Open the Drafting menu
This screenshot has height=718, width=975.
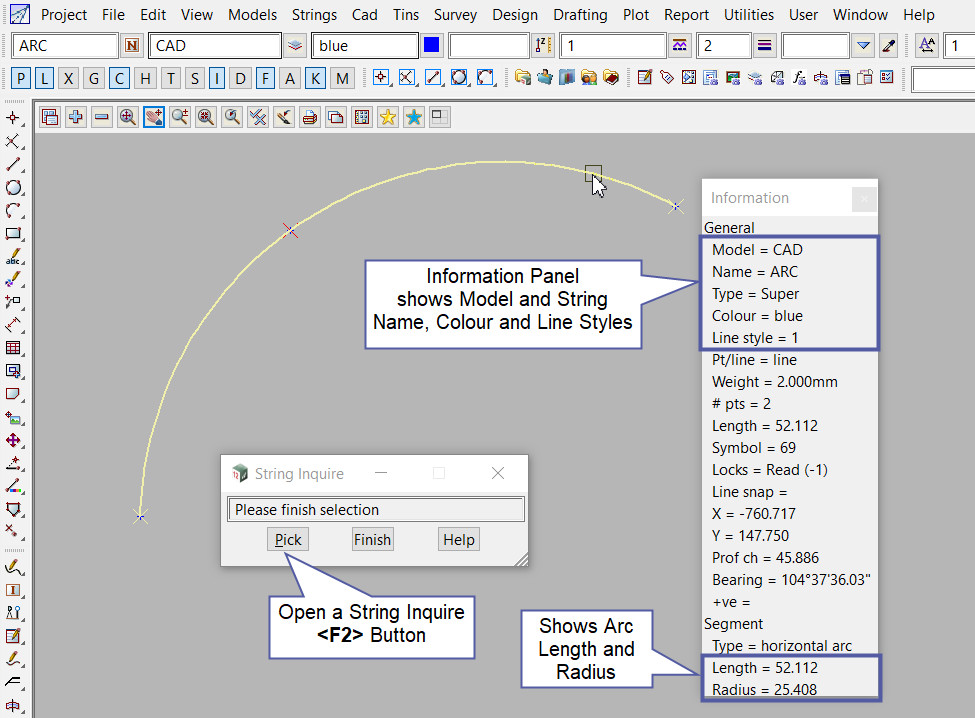pos(580,15)
